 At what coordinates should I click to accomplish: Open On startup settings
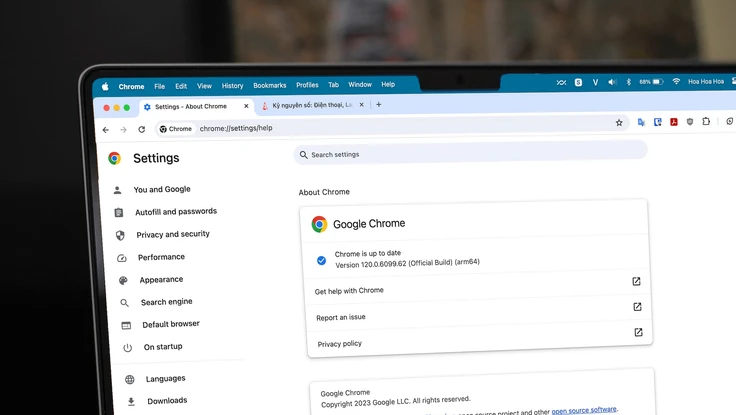click(163, 346)
